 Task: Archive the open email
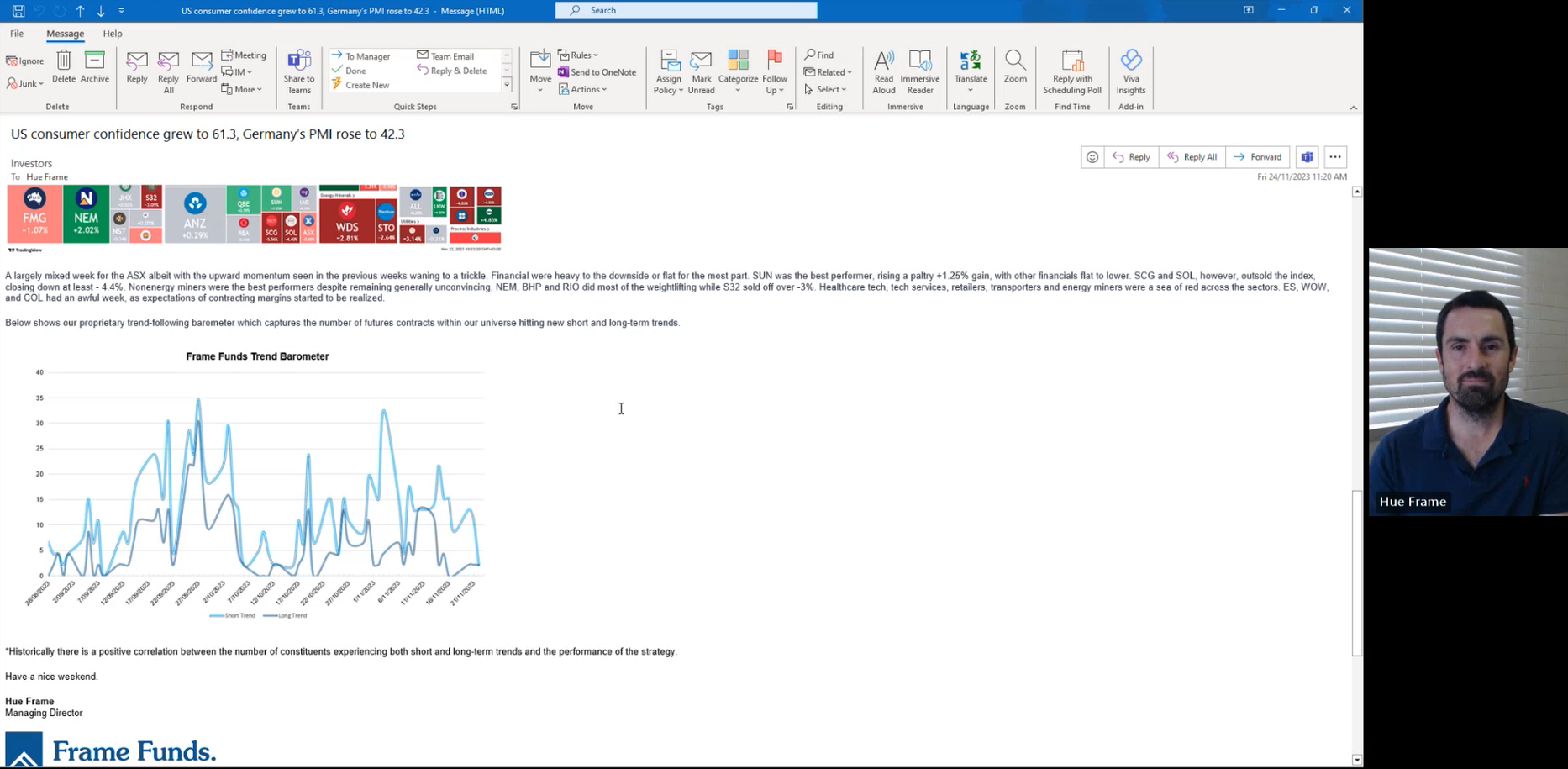[95, 67]
